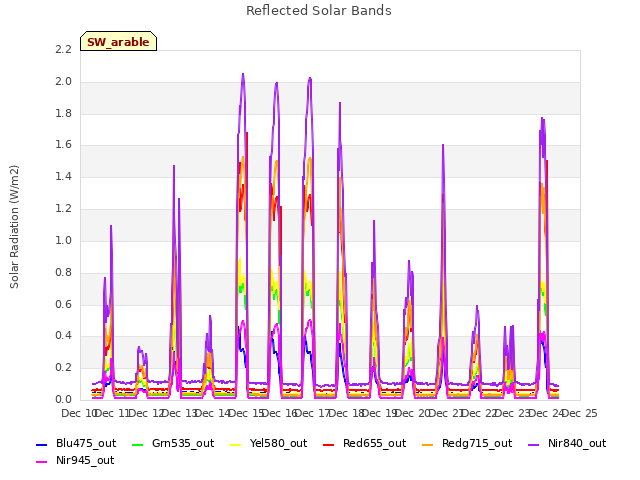Click the 2.2 y-axis tick label
640x480 pixels.
tap(63, 49)
